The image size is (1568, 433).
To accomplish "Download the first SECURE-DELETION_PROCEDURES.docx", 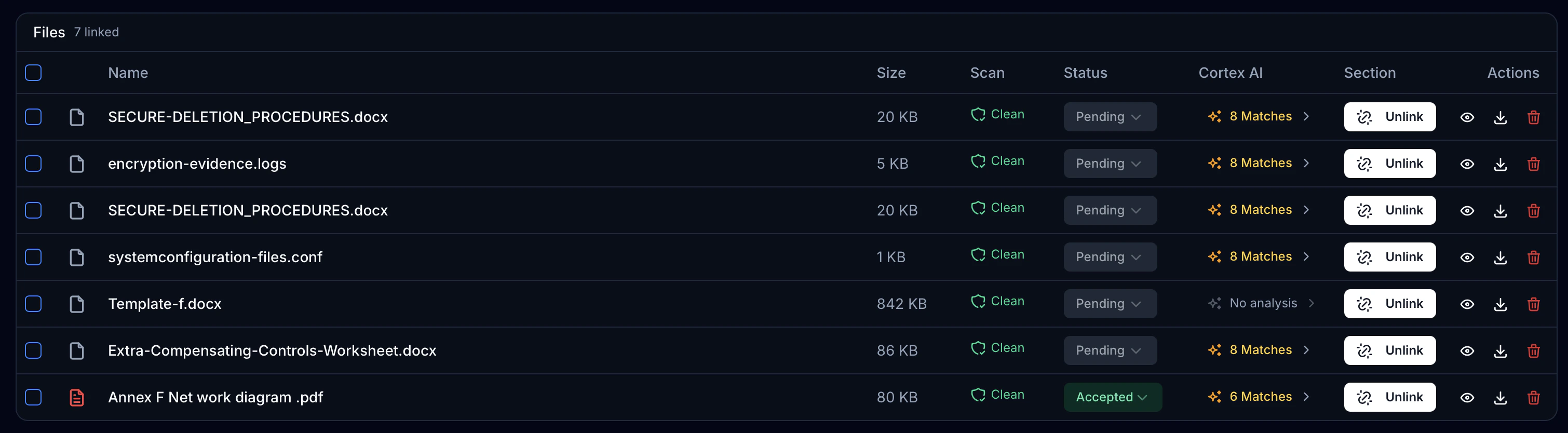I will tap(1500, 117).
